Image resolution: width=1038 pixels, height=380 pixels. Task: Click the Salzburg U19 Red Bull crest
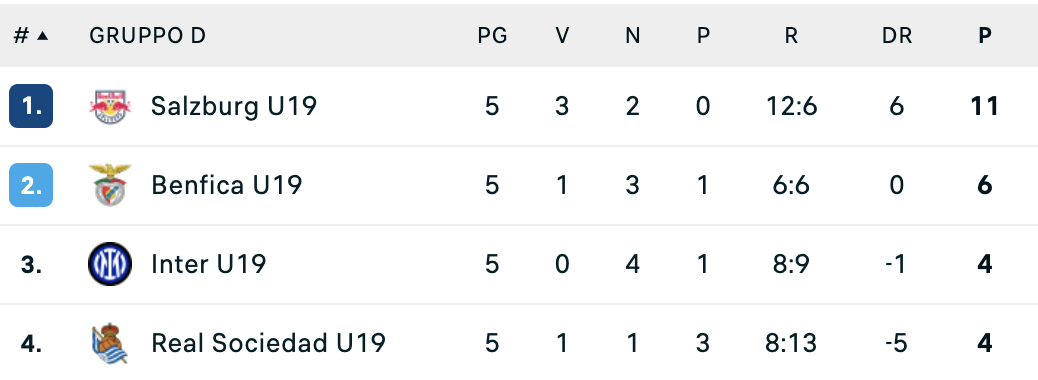[x=110, y=106]
